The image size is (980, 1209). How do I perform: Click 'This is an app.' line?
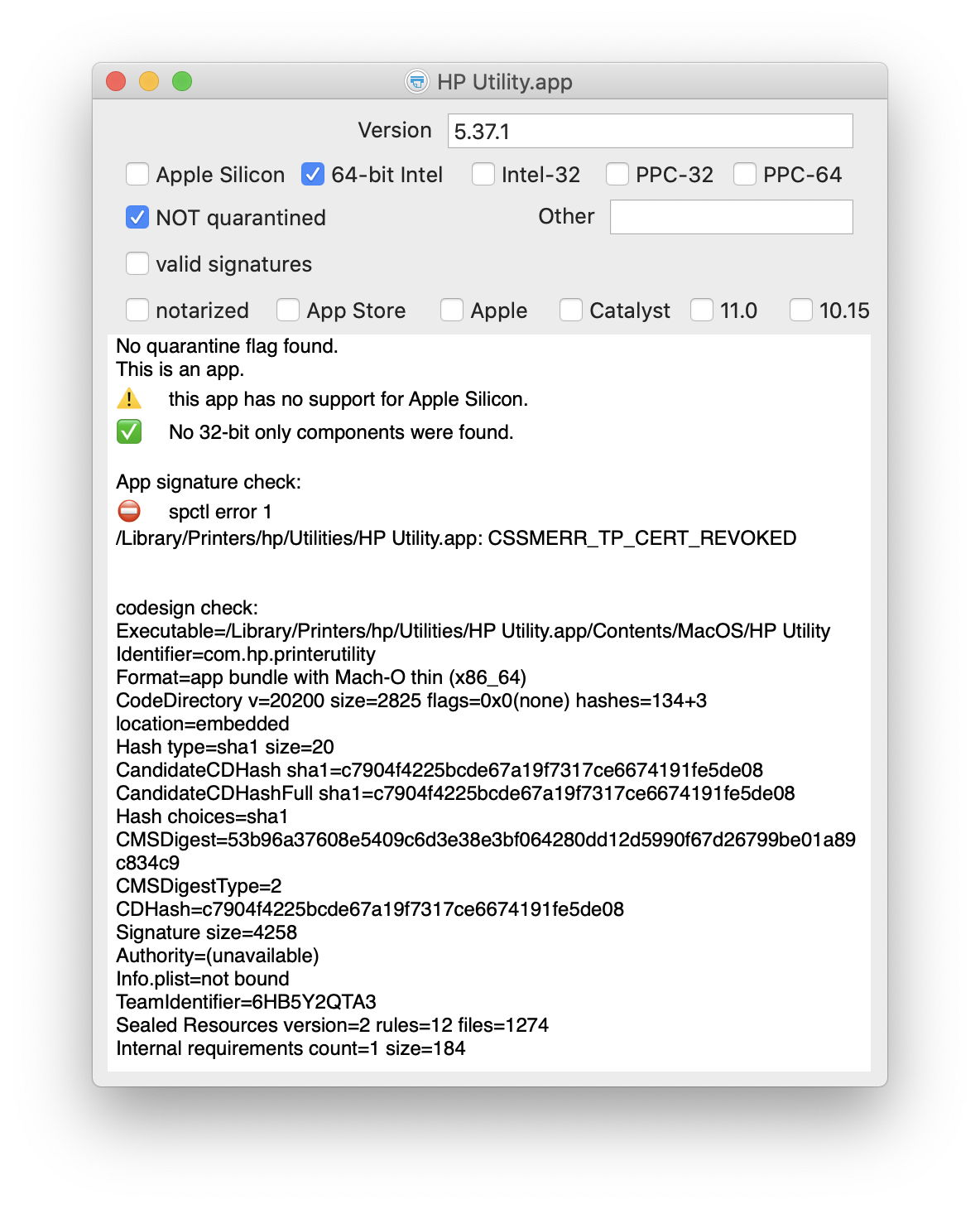click(180, 369)
